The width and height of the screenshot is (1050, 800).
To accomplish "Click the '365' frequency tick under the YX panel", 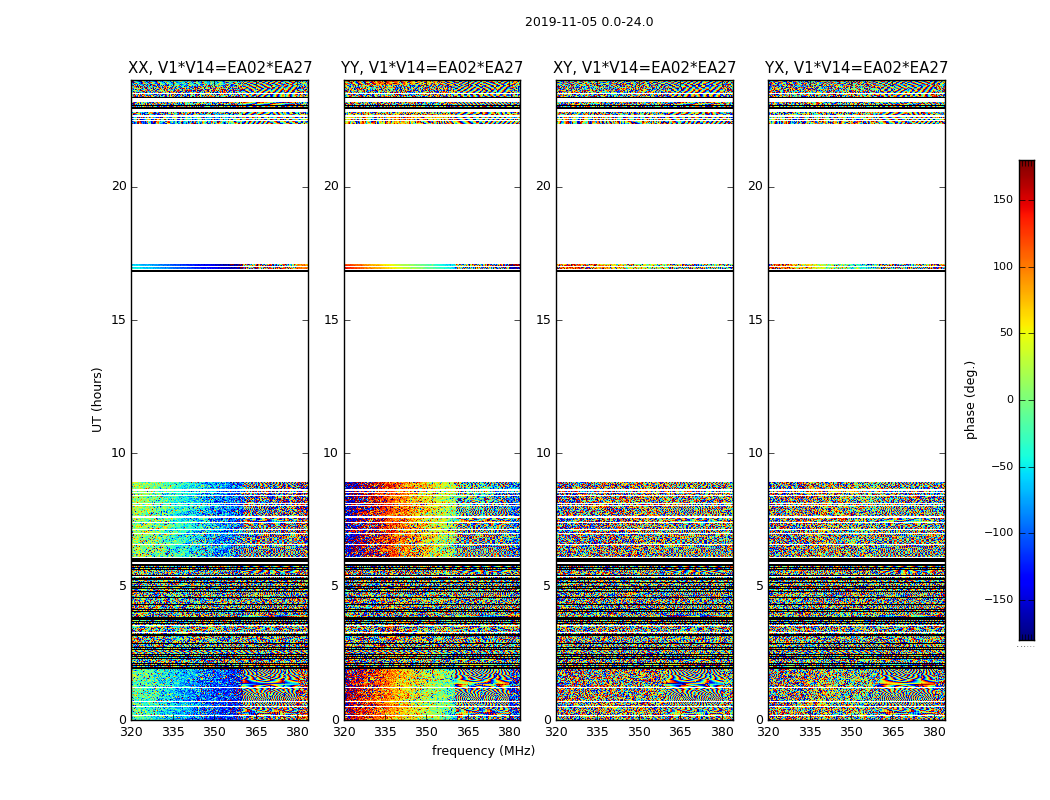I will pyautogui.click(x=893, y=732).
